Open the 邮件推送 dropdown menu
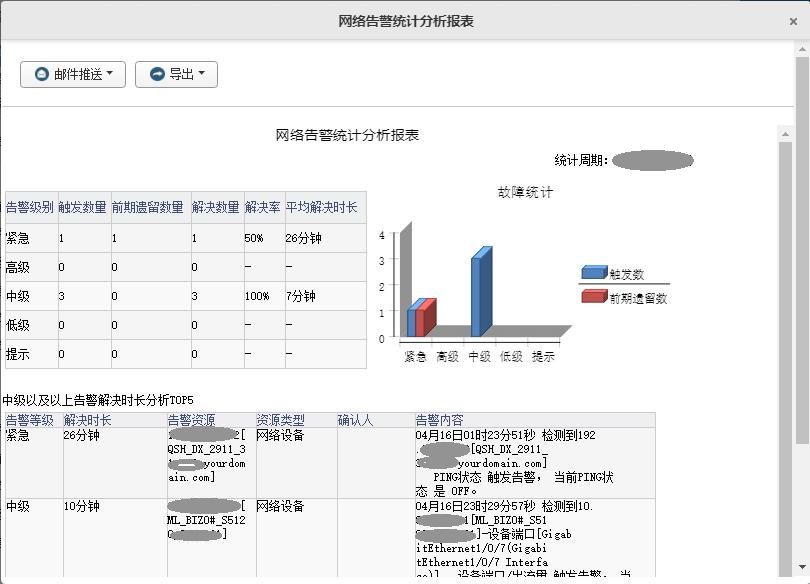 pyautogui.click(x=71, y=74)
